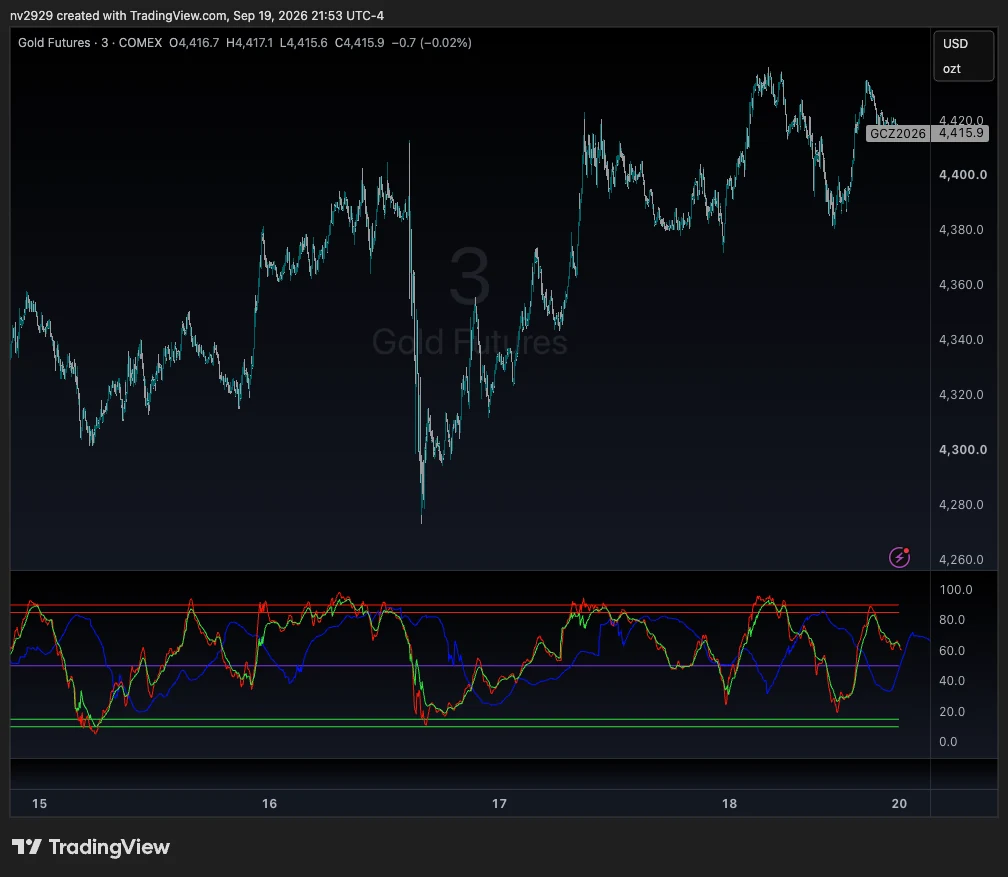Click the −0.7 (−0.02%) change value
This screenshot has height=877, width=1008.
(431, 42)
